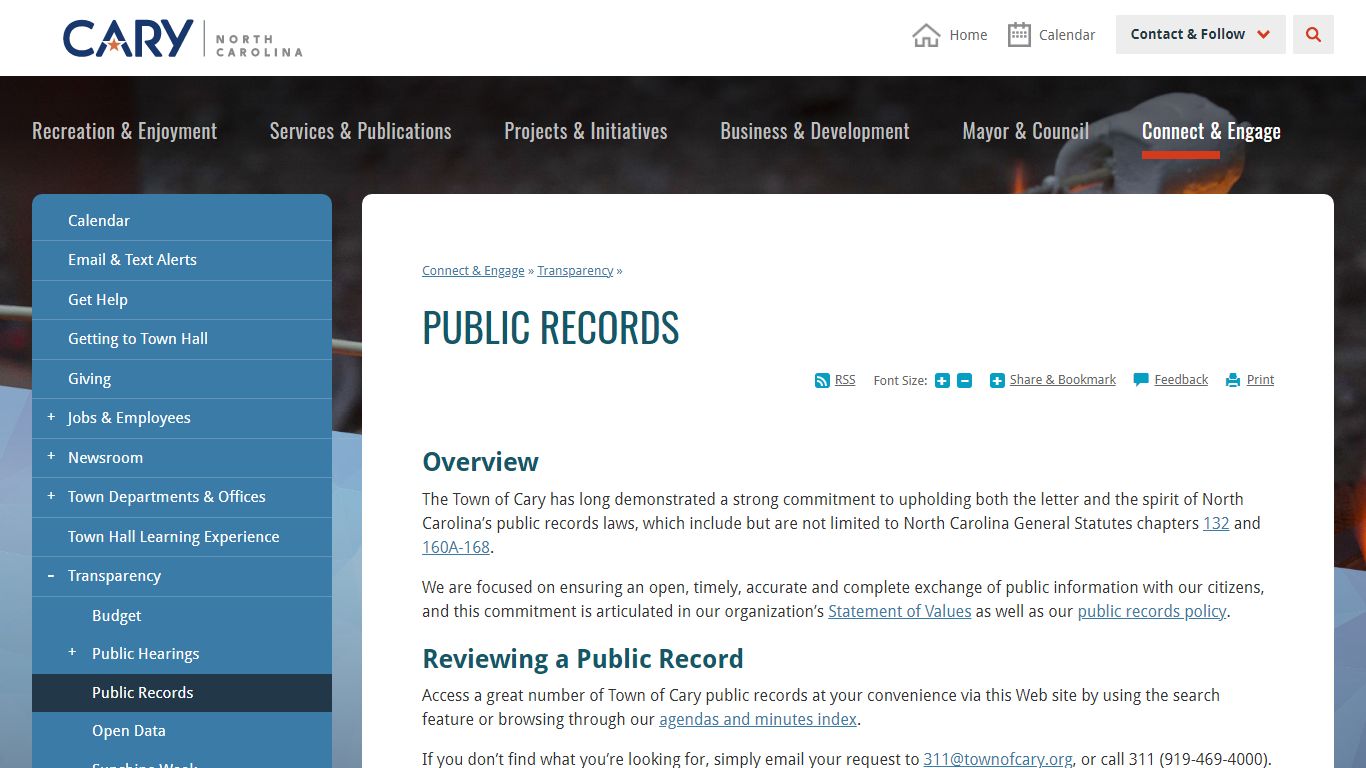The width and height of the screenshot is (1366, 768).
Task: Open Calendar text link in header
Action: (1067, 35)
